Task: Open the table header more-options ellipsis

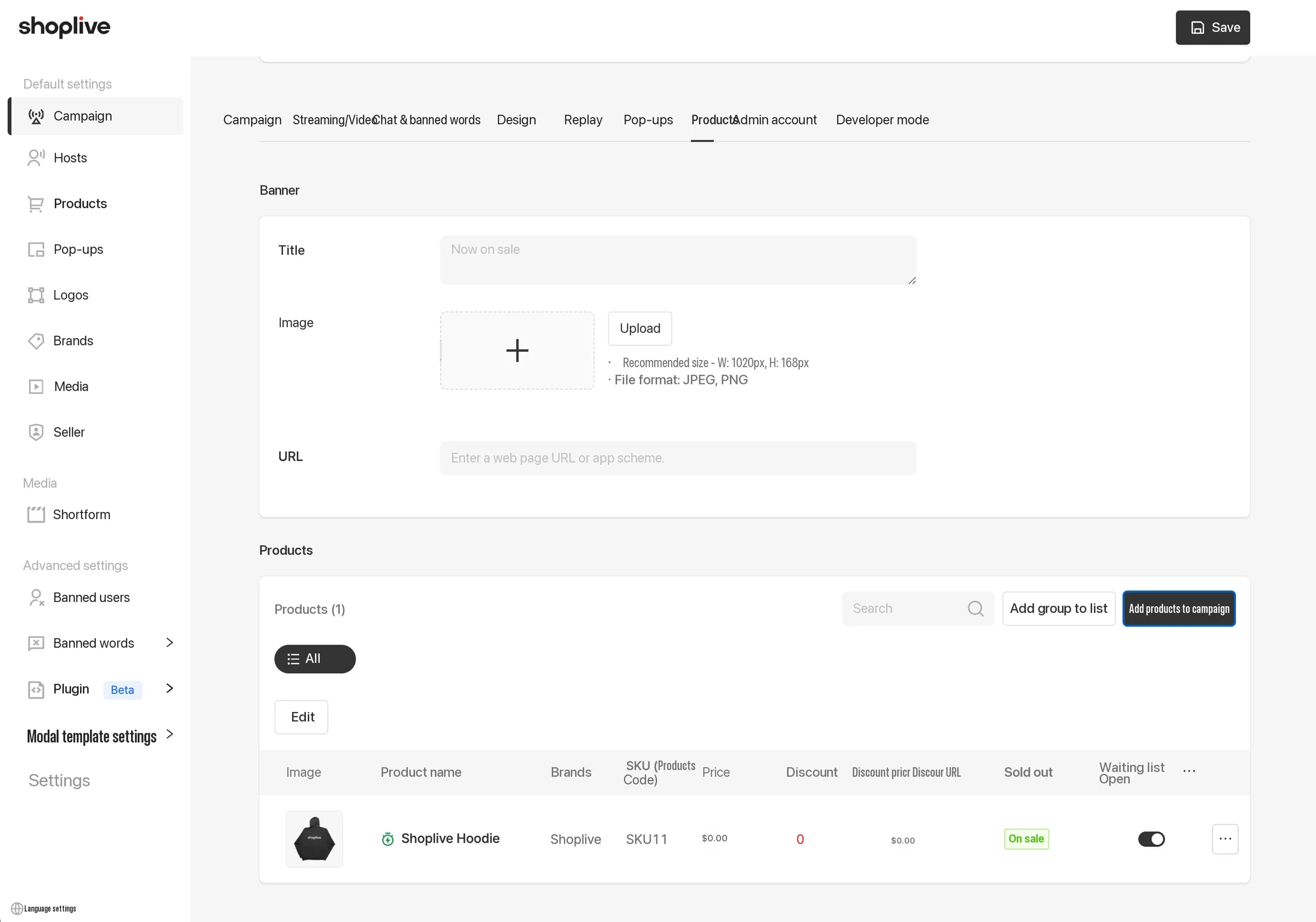Action: [x=1189, y=771]
